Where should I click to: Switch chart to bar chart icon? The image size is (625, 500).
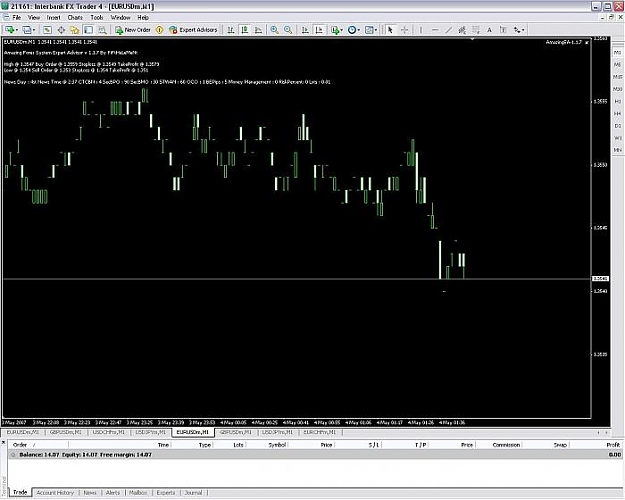point(230,30)
